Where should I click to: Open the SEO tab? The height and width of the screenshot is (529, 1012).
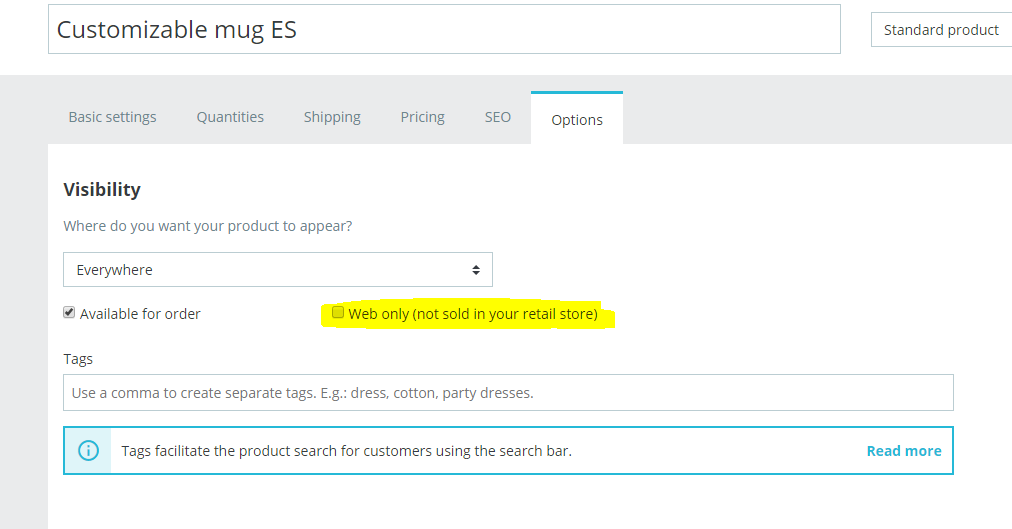click(x=498, y=117)
